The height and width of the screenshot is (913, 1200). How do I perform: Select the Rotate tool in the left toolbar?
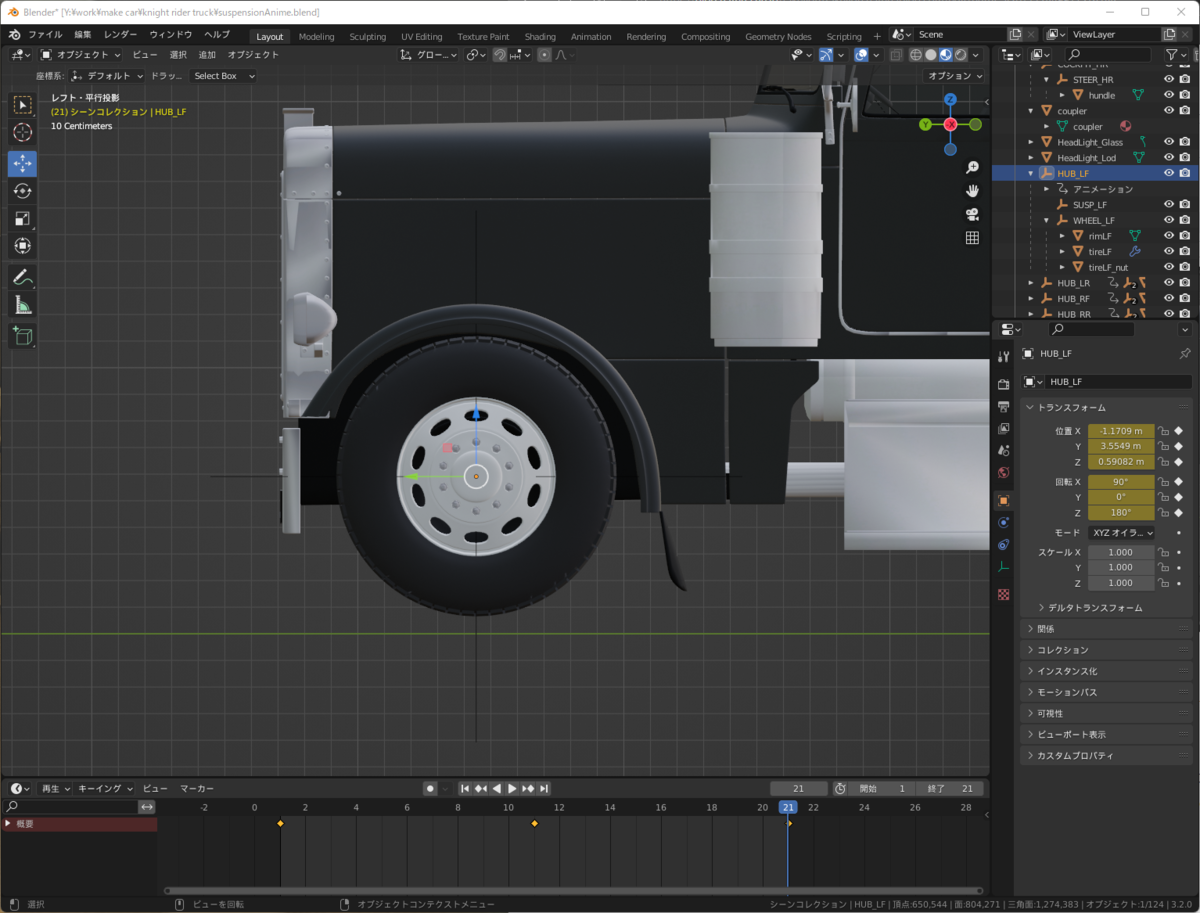pos(22,191)
